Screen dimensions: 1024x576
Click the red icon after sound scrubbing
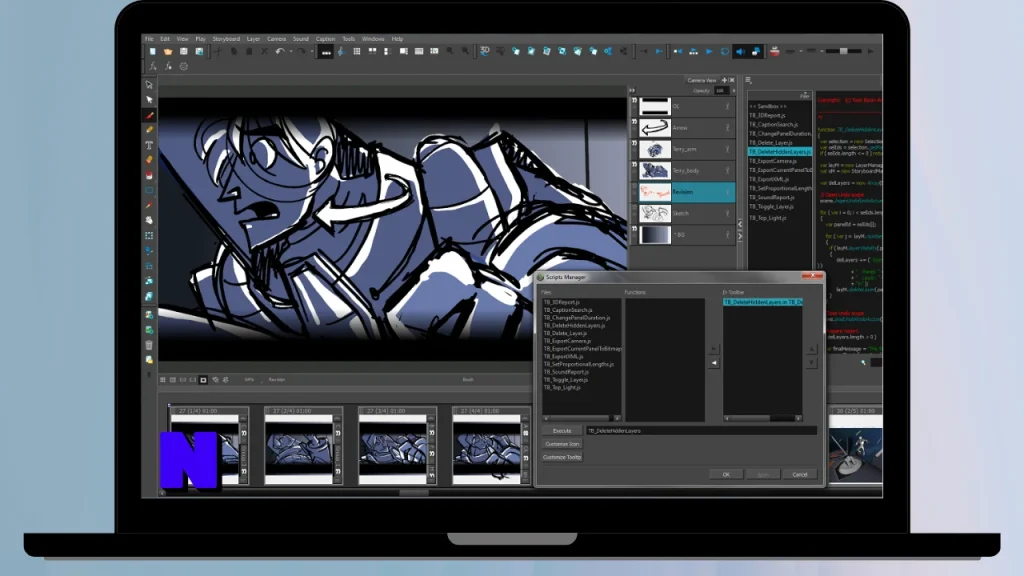tap(774, 51)
